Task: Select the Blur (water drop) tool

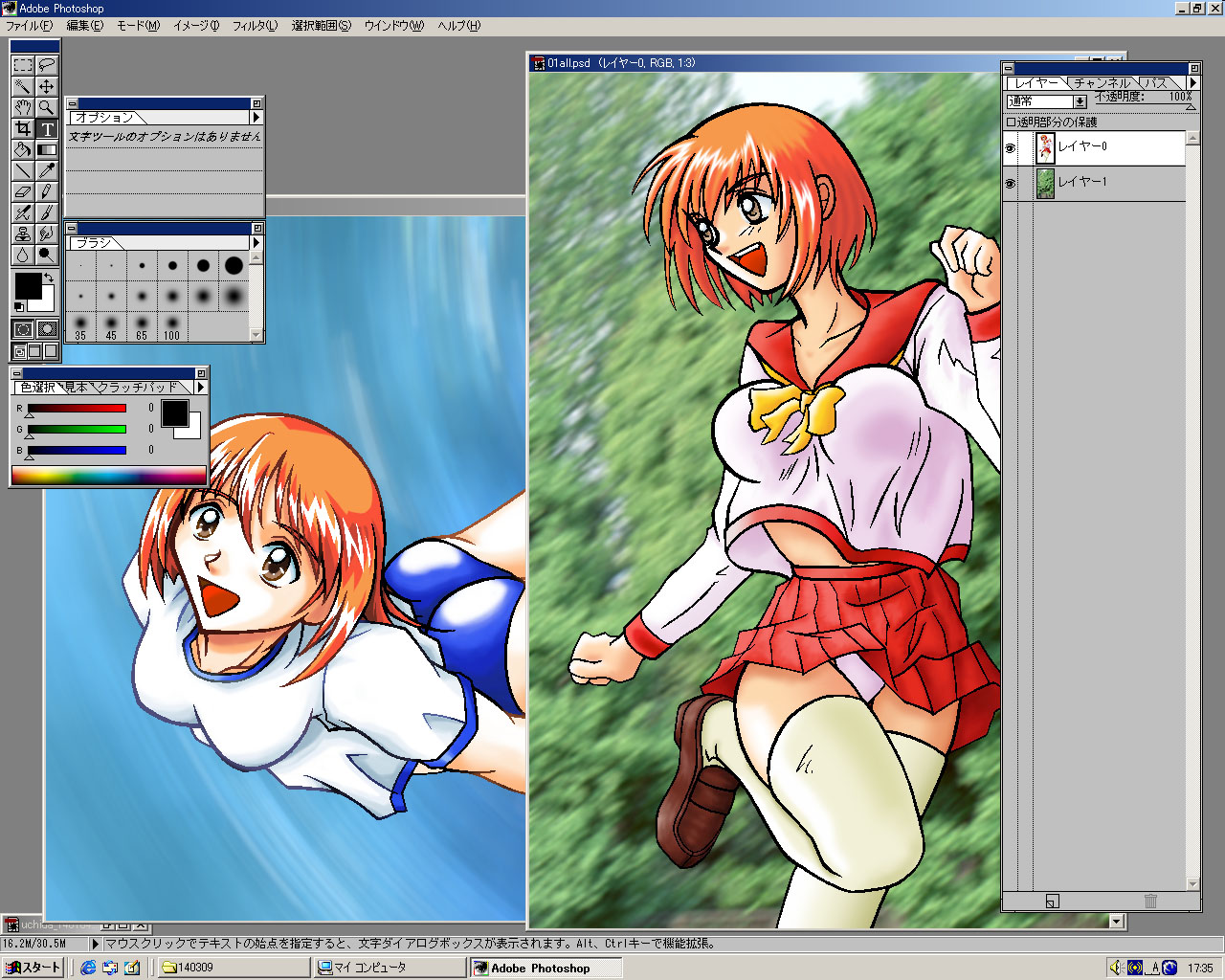Action: tap(23, 255)
